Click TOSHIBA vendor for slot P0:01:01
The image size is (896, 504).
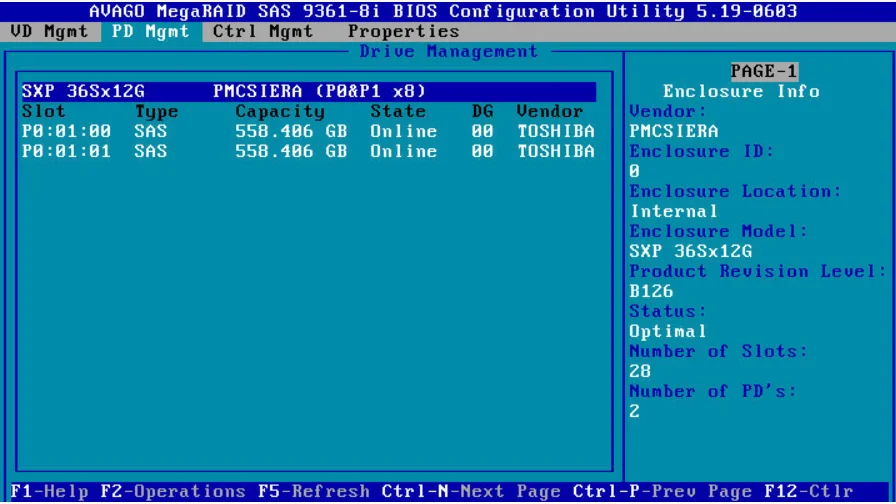(x=555, y=151)
